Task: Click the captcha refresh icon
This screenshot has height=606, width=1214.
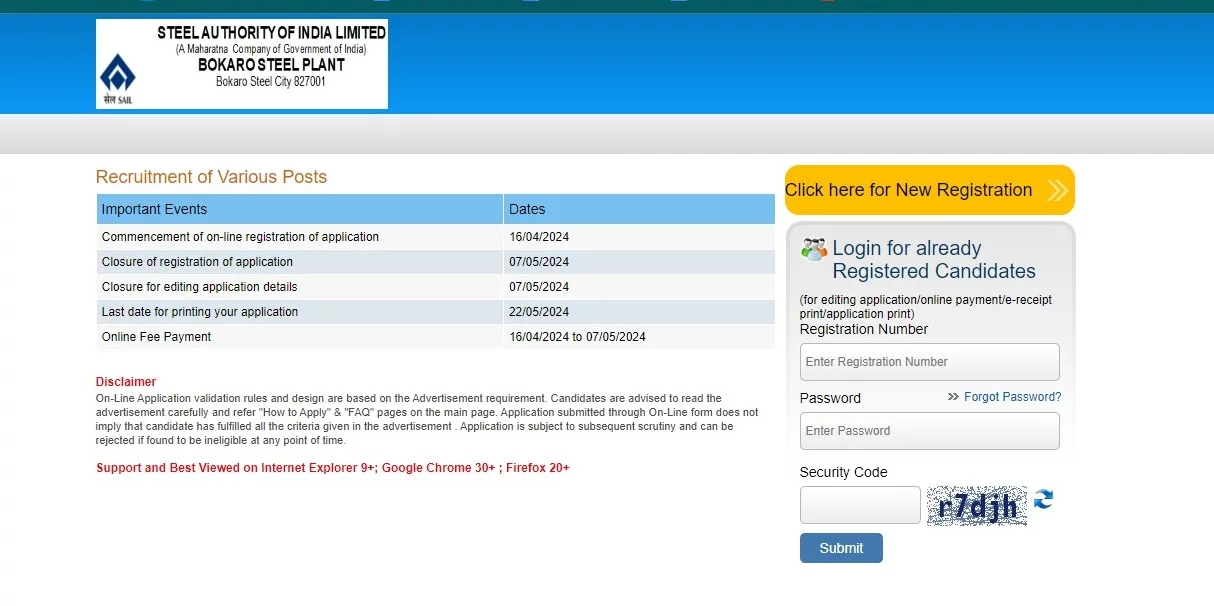Action: point(1043,499)
